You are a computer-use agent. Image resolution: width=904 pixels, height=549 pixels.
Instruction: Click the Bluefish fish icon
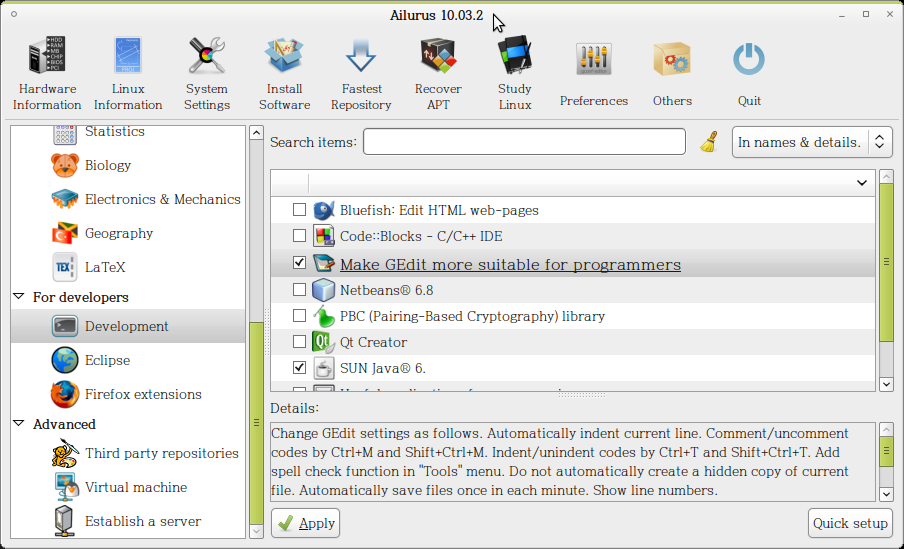(x=323, y=210)
